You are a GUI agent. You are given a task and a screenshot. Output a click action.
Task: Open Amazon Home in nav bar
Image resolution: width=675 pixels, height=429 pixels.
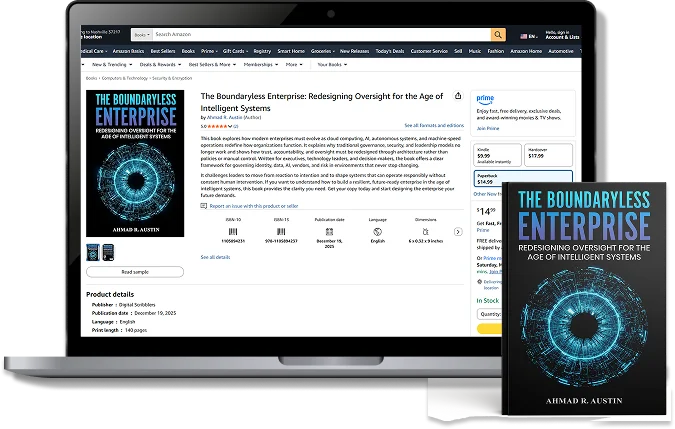pyautogui.click(x=526, y=51)
